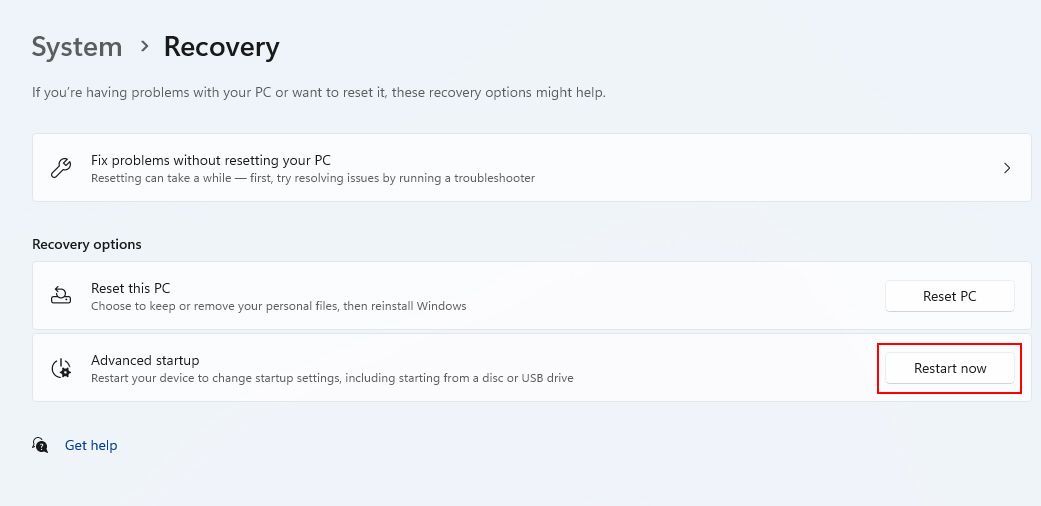Click the Recovery page heading
Viewport: 1041px width, 506px height.
[221, 47]
